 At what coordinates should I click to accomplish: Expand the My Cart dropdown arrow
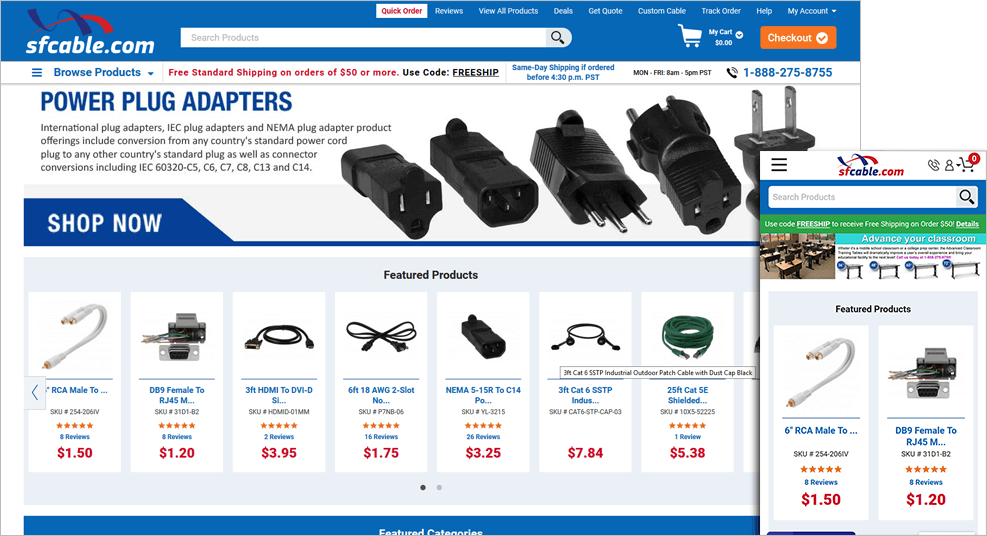click(739, 35)
